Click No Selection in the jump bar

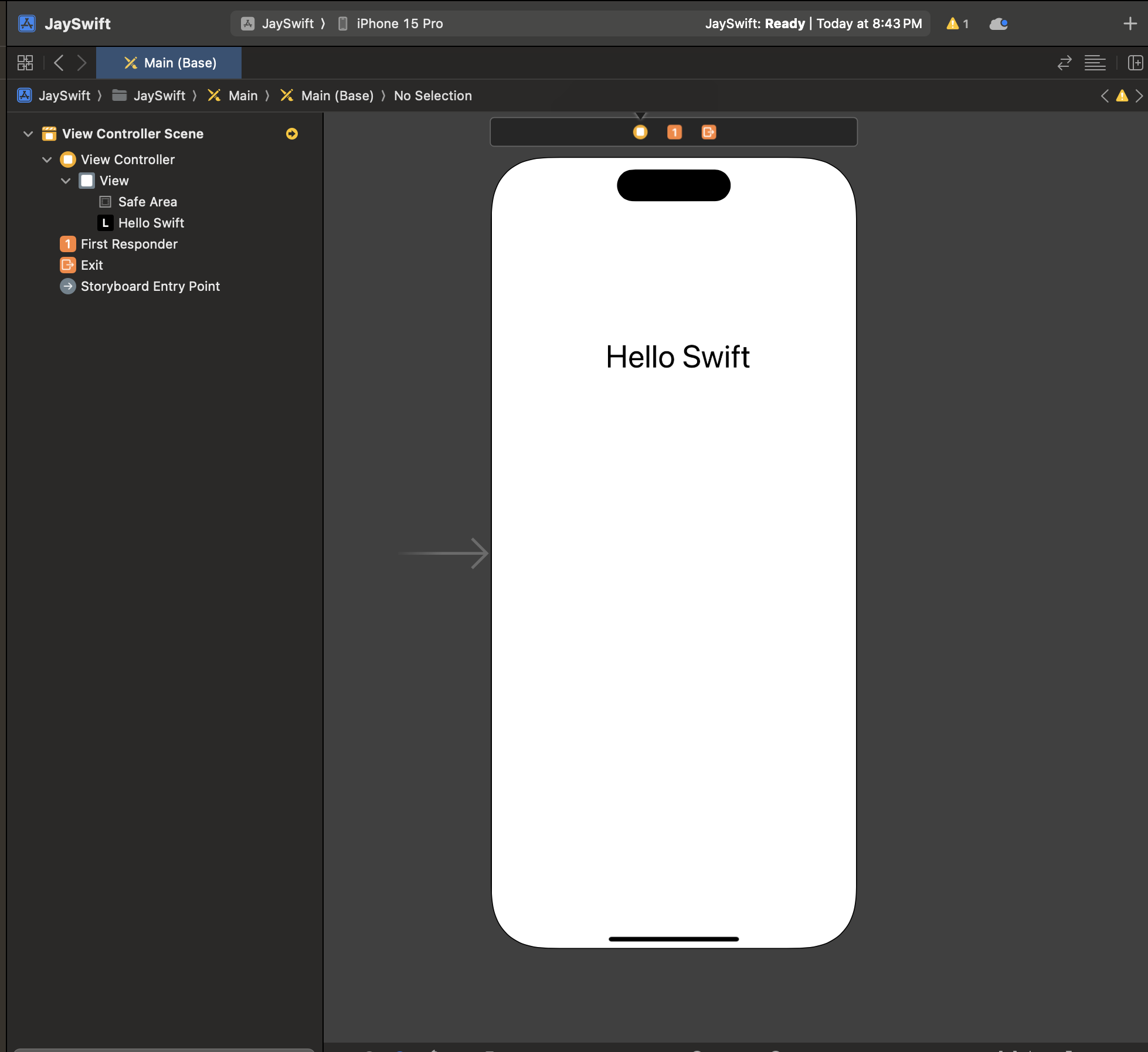point(433,96)
